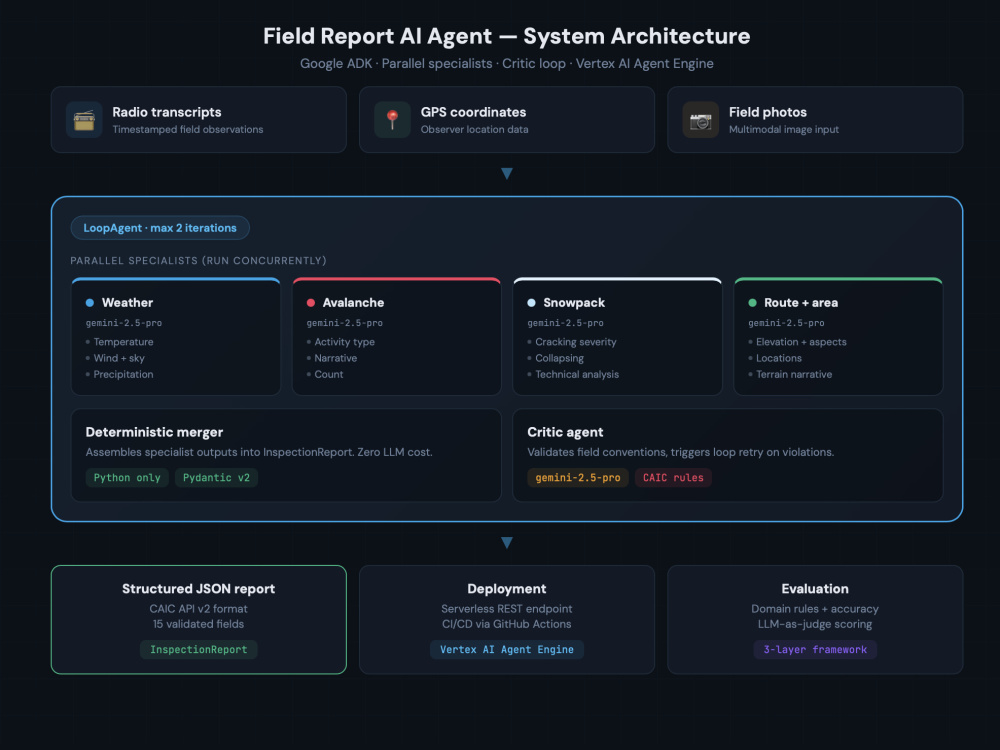Image resolution: width=1000 pixels, height=750 pixels.
Task: Click the red map pin icon
Action: pos(392,120)
